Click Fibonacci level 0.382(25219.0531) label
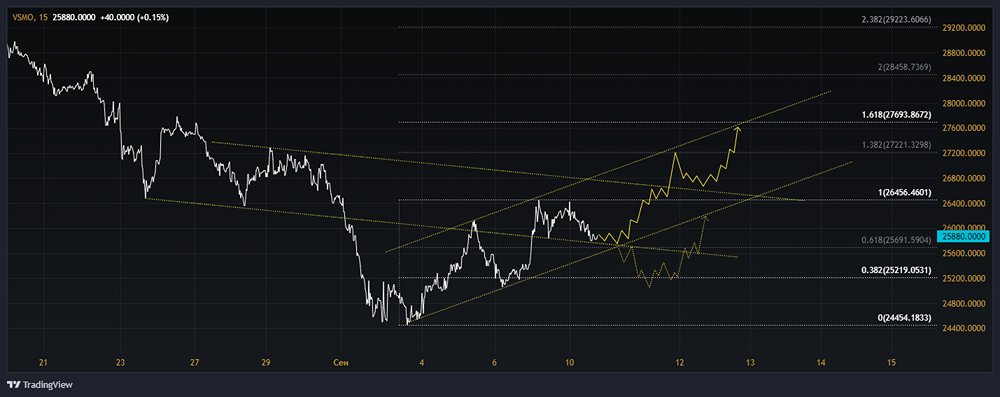The width and height of the screenshot is (1000, 397). 896,270
